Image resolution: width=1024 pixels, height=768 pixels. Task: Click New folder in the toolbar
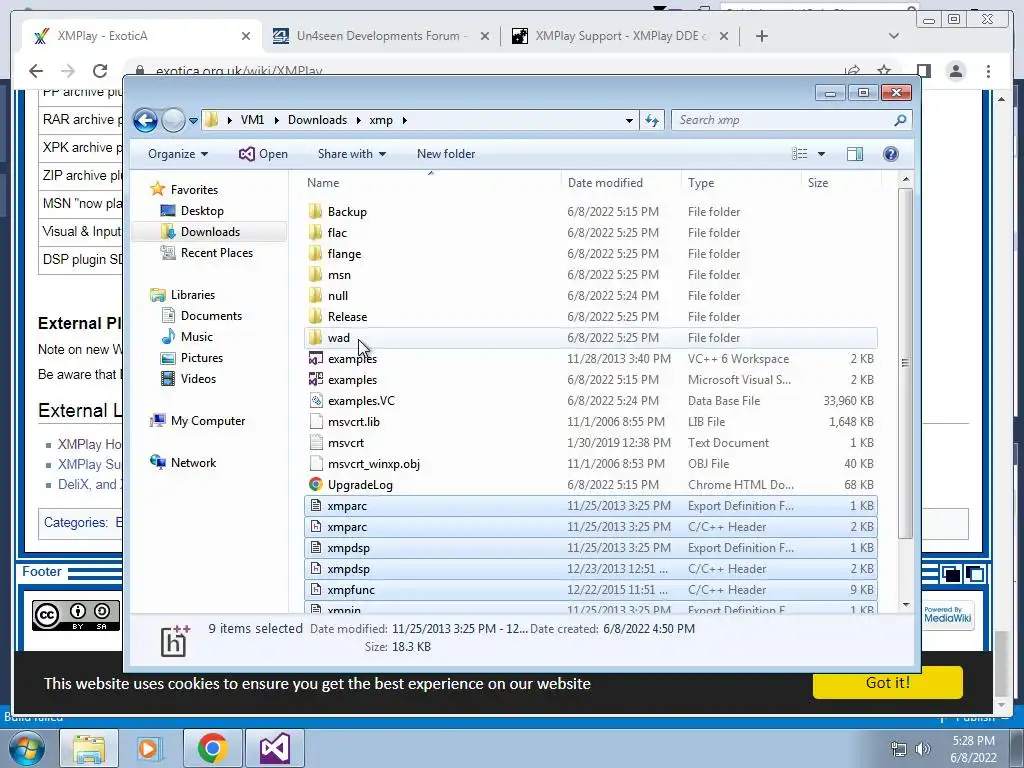point(446,154)
